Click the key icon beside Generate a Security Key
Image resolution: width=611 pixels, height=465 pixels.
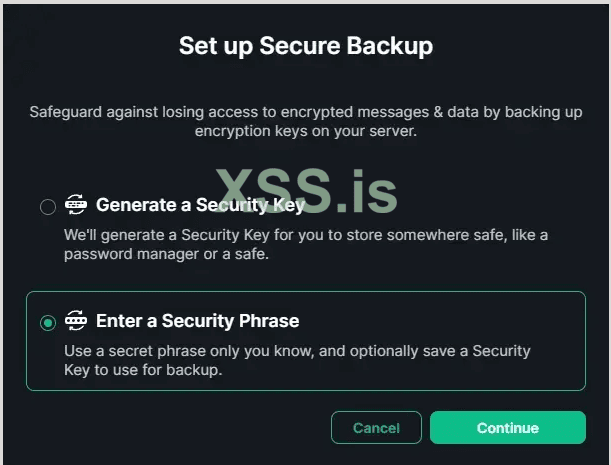(76, 206)
